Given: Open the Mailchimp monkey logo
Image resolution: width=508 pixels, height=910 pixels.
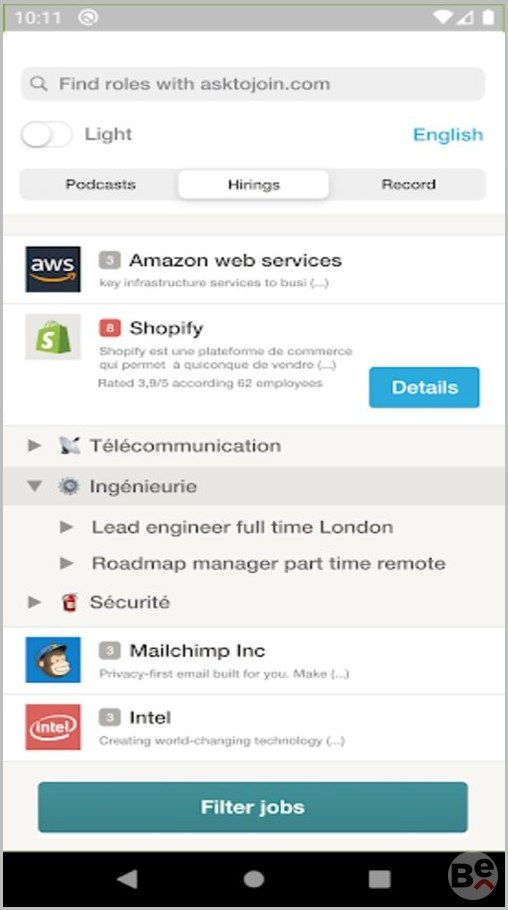Looking at the screenshot, I should [x=53, y=660].
